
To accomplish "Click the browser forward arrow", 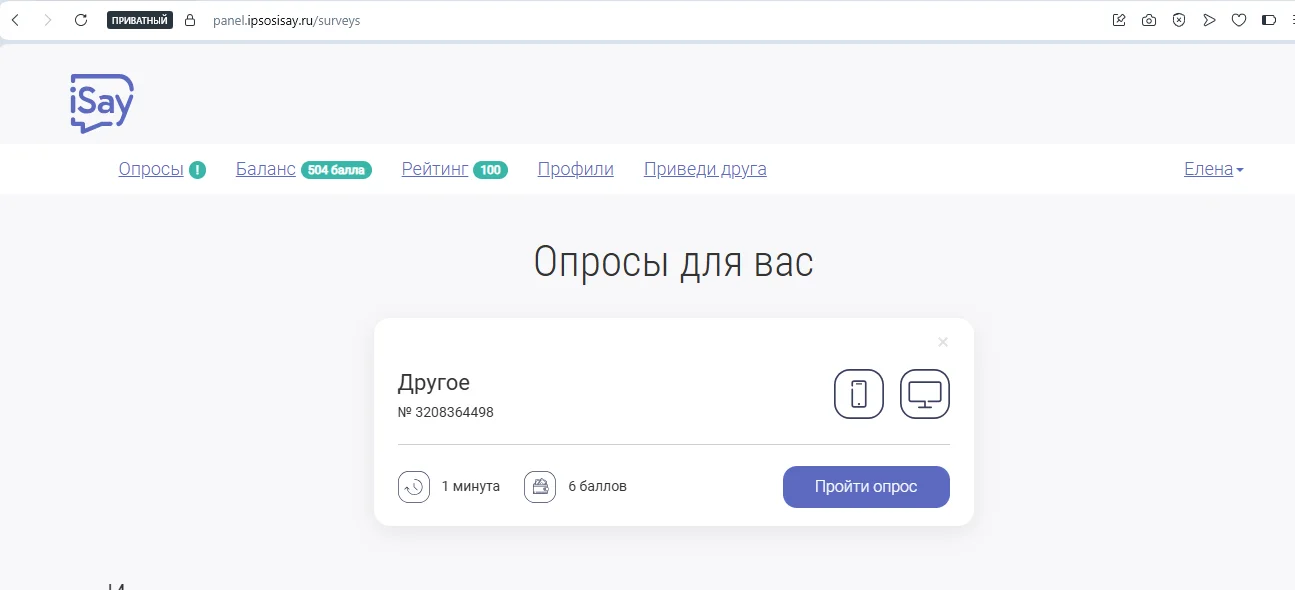I will click(48, 20).
